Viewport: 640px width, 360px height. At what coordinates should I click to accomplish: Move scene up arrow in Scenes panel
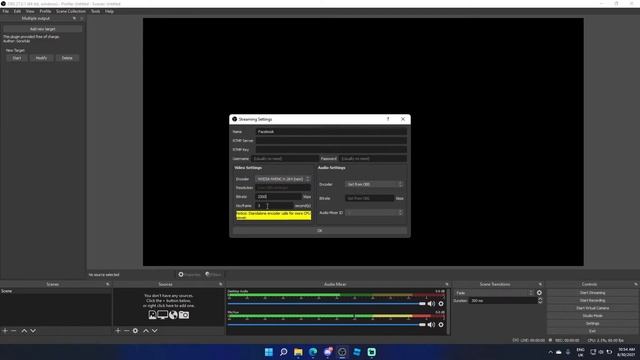point(24,331)
